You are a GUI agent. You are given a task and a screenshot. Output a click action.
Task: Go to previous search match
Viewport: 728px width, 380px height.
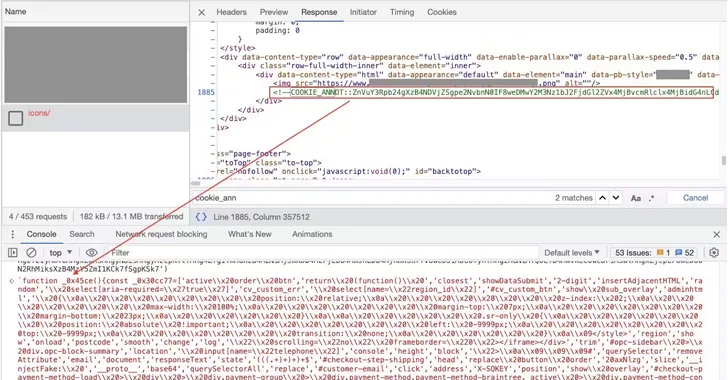coord(602,197)
